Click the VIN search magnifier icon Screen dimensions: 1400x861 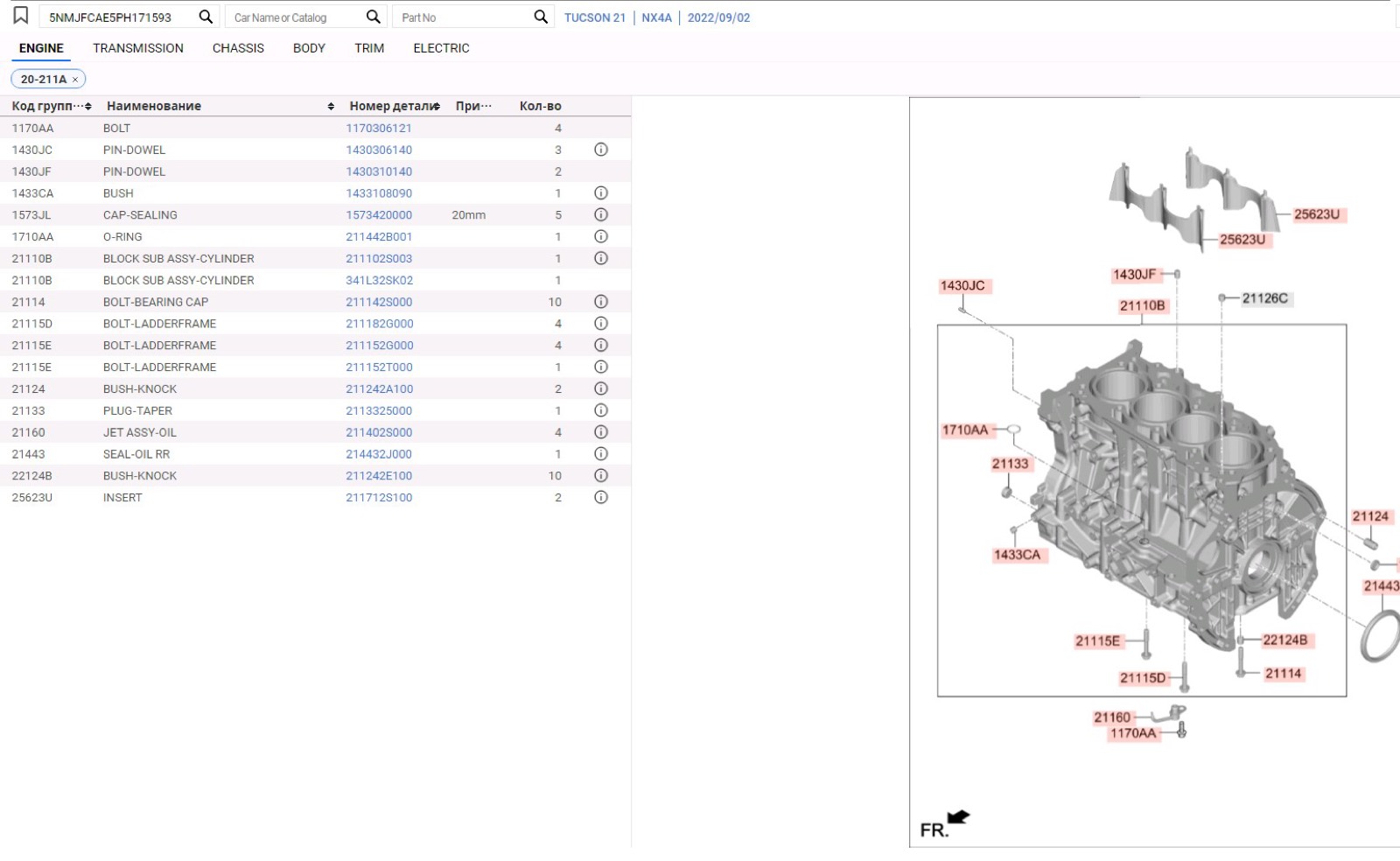(x=206, y=17)
